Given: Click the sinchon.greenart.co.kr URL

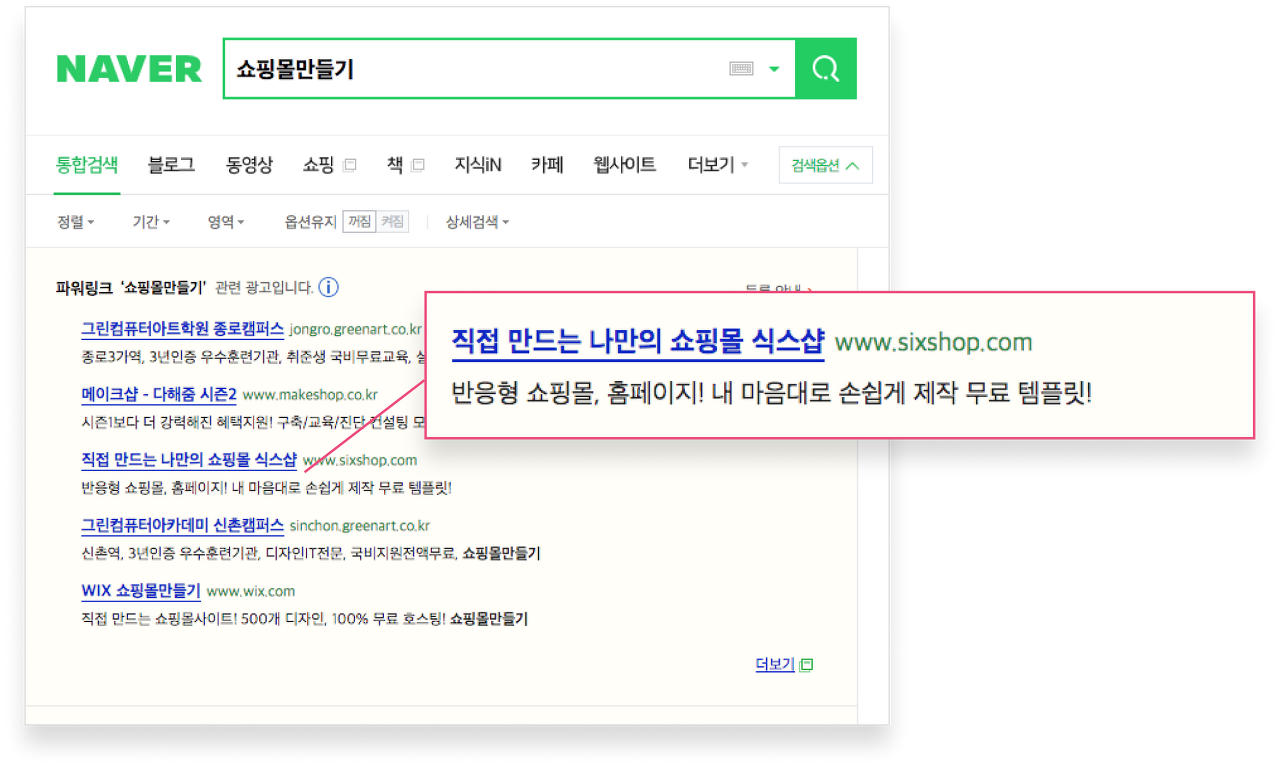Looking at the screenshot, I should [359, 525].
